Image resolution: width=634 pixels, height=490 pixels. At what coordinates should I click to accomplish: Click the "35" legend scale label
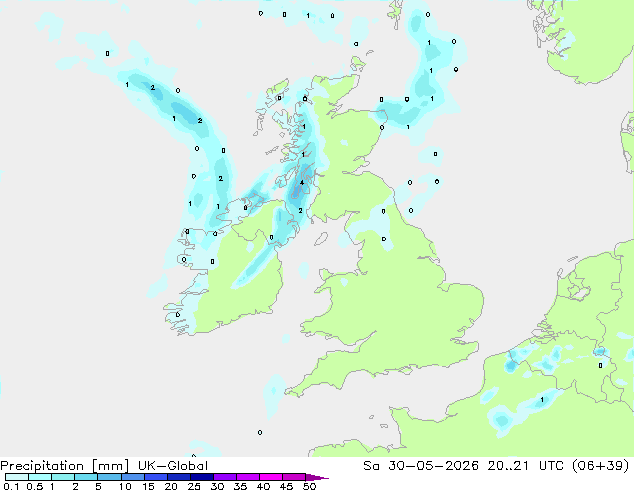(240, 486)
